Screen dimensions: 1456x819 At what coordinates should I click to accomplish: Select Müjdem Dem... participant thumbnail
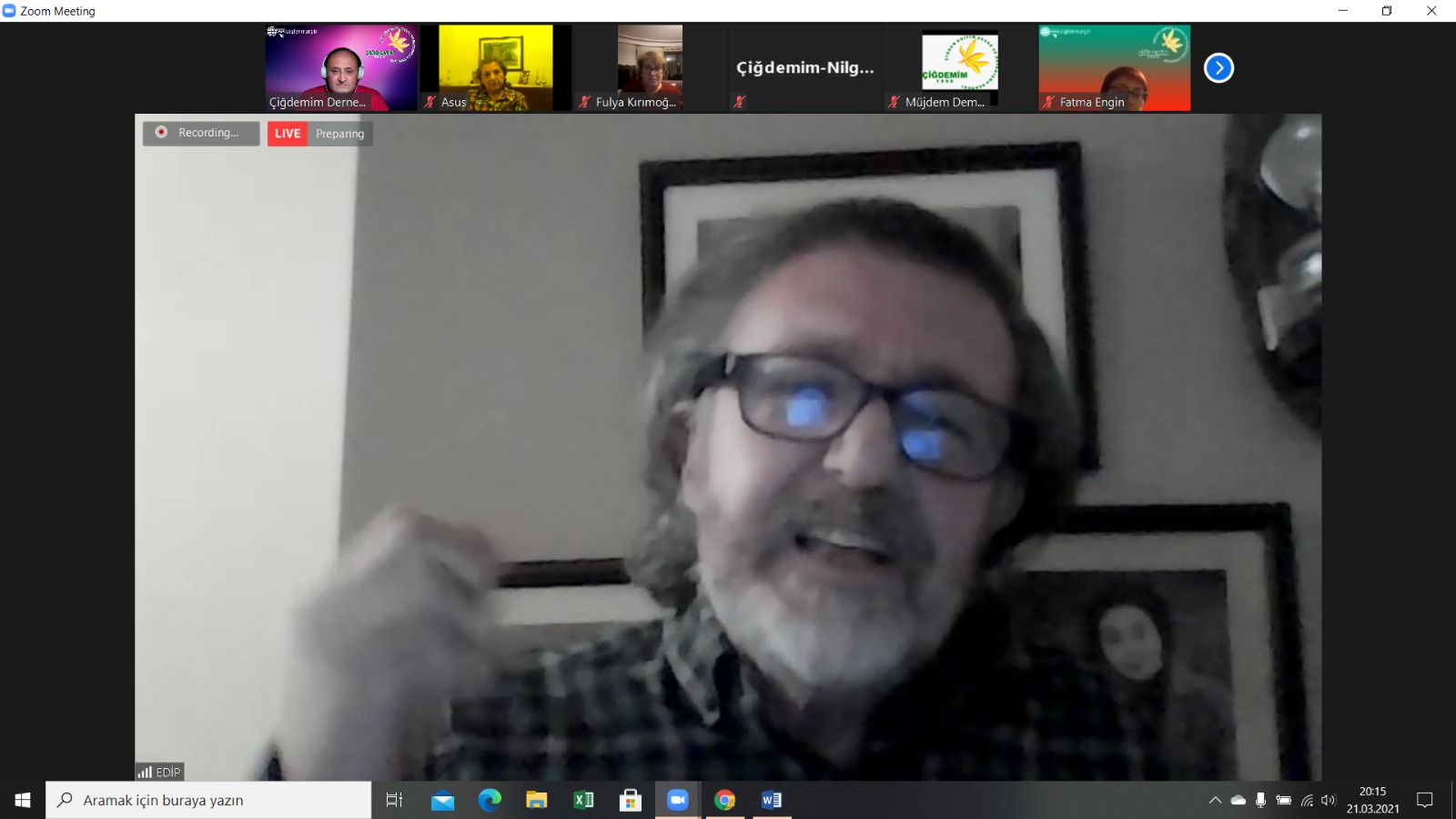(x=960, y=68)
